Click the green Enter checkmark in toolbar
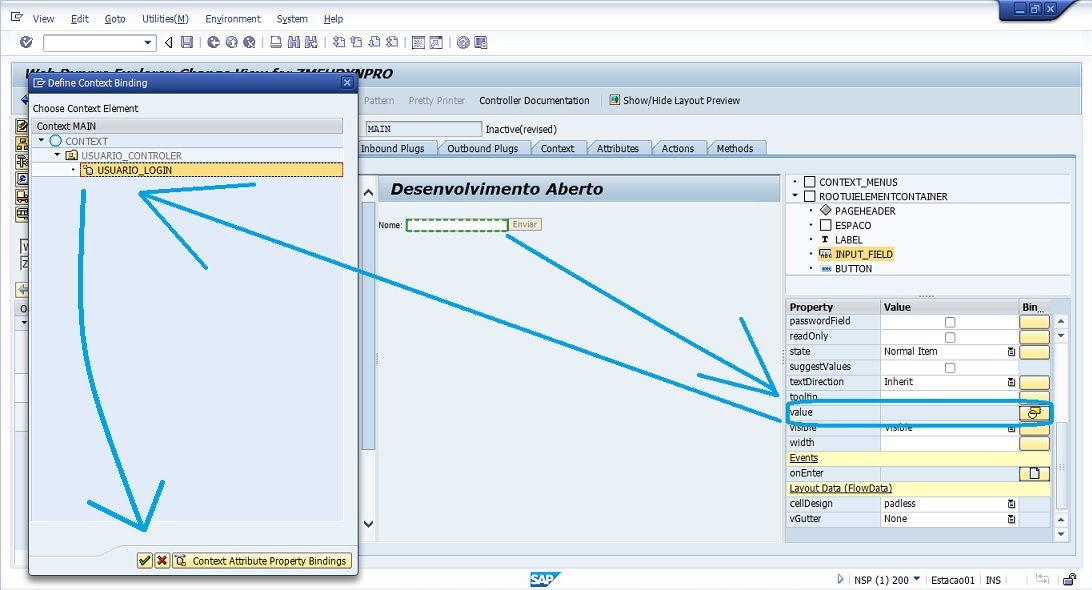This screenshot has width=1092, height=590. [x=26, y=42]
